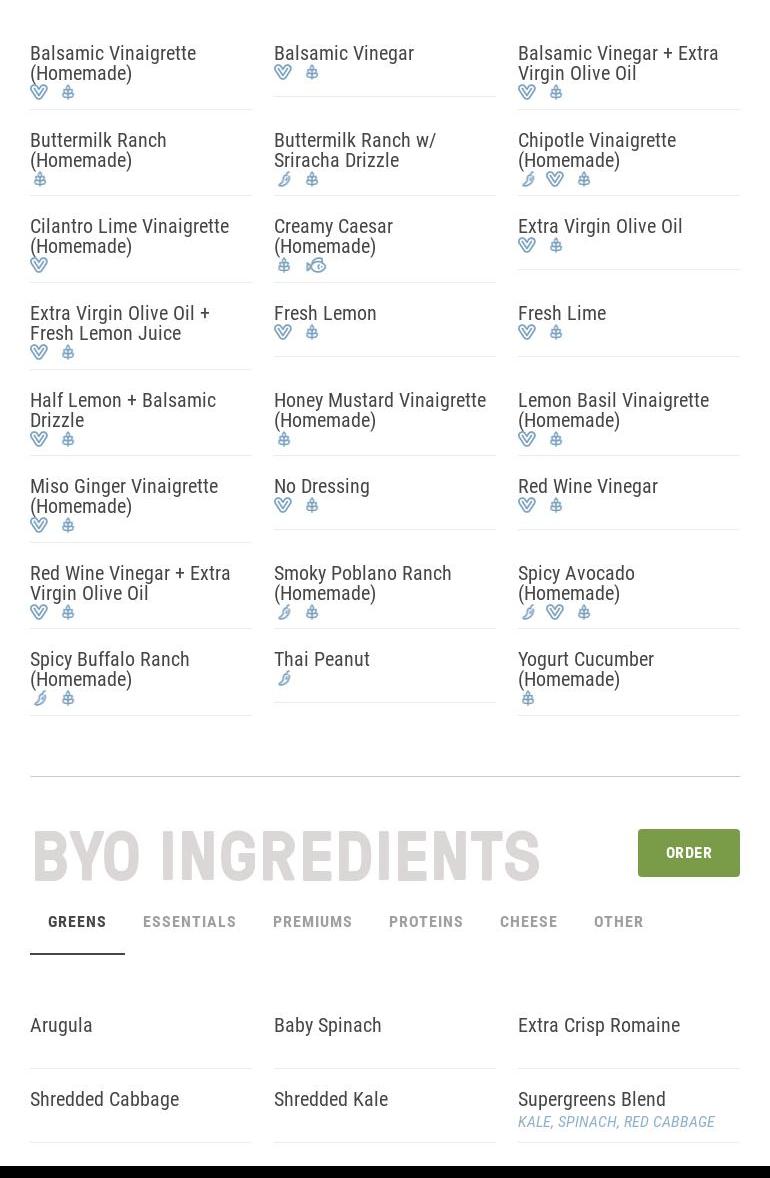Go to the Other tab
Viewport: 770px width, 1178px height.
tap(619, 922)
